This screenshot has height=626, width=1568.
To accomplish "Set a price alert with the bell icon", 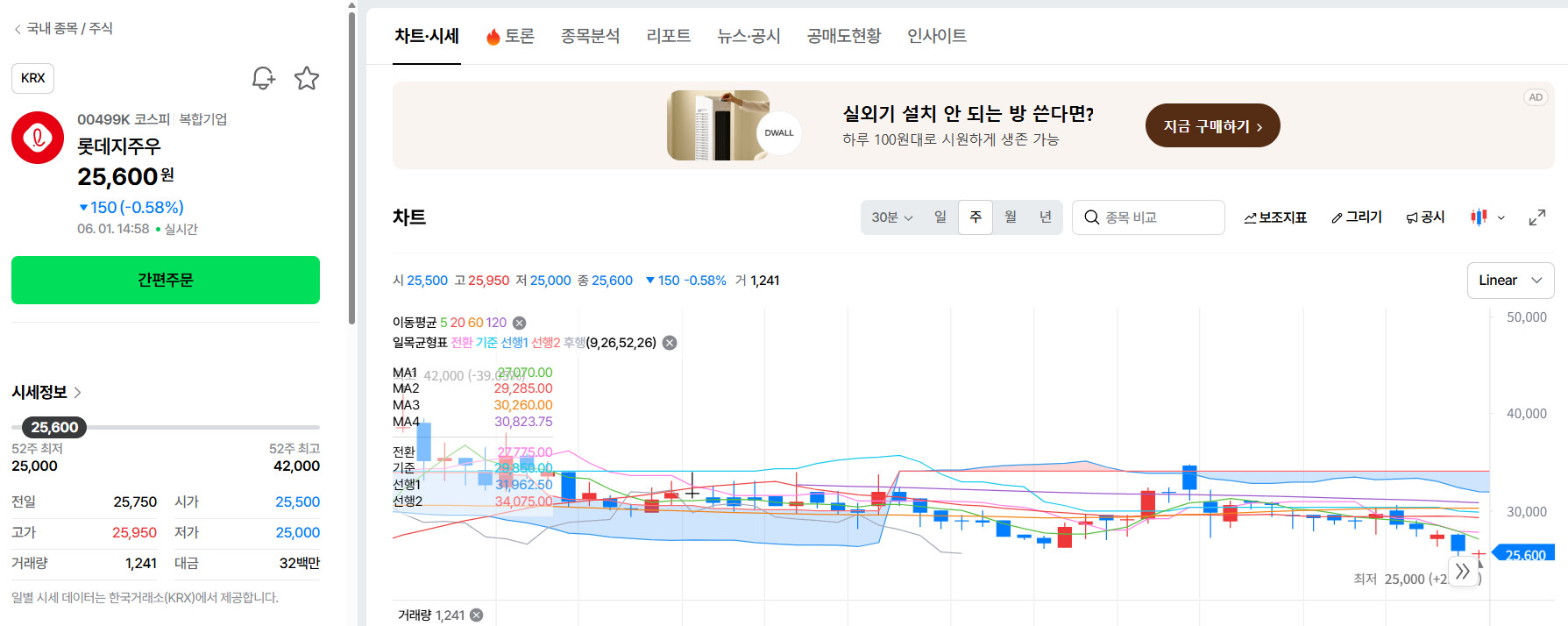I will tap(263, 78).
